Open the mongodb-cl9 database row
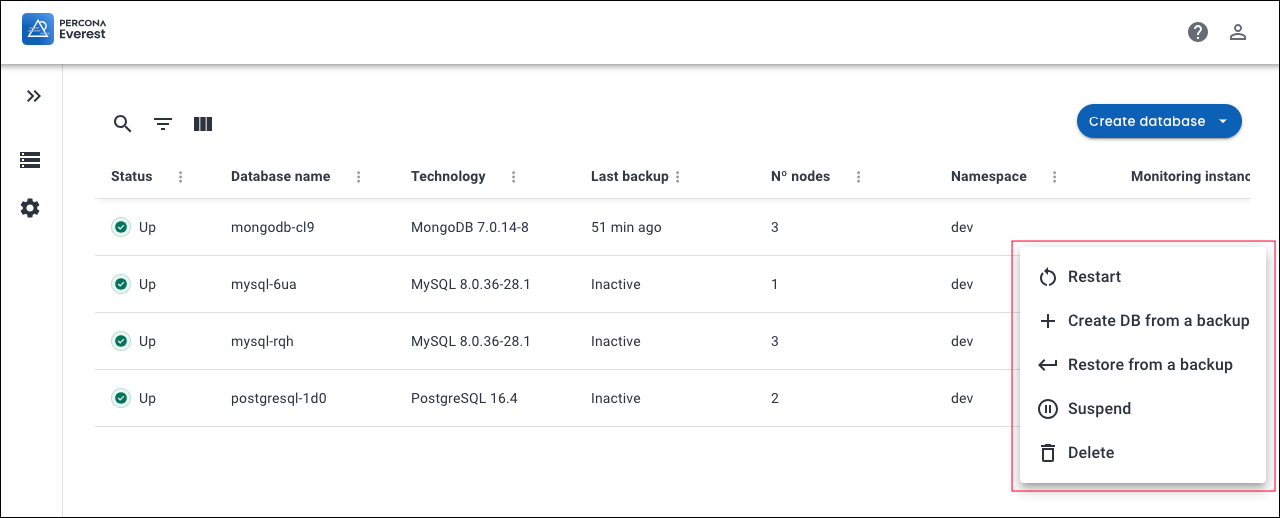Image resolution: width=1280 pixels, height=518 pixels. tap(273, 227)
